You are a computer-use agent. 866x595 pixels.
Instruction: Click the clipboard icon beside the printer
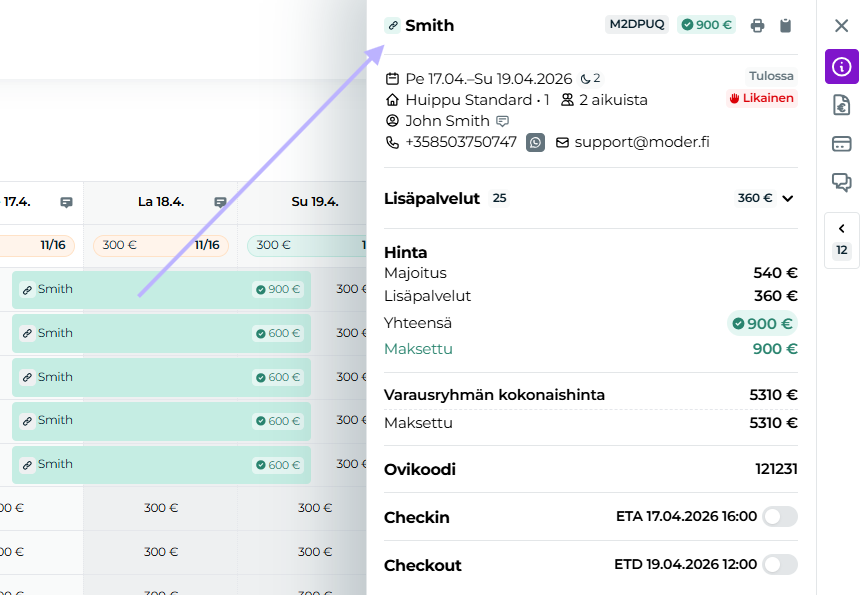(x=786, y=25)
